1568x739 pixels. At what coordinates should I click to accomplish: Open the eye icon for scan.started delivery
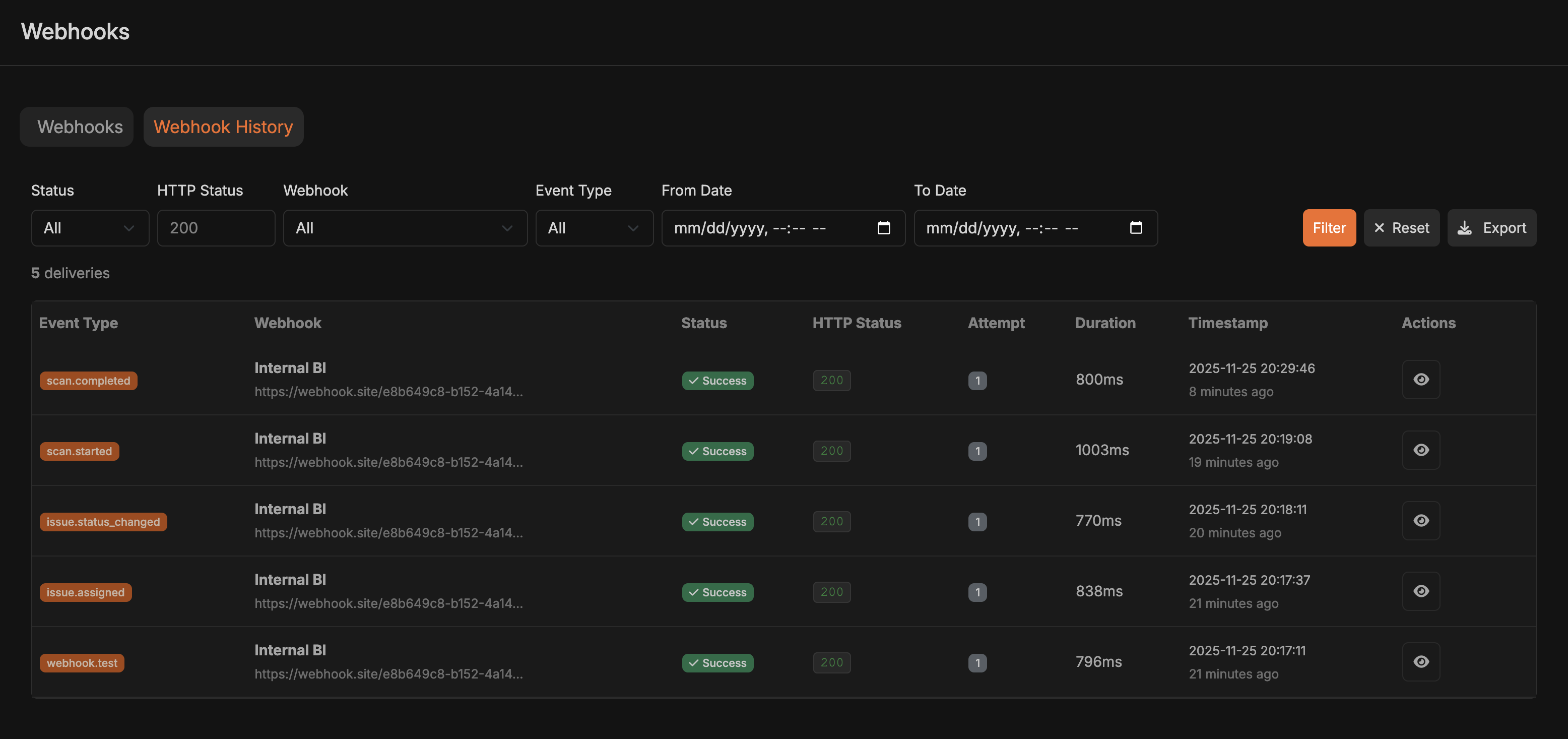[x=1421, y=450]
